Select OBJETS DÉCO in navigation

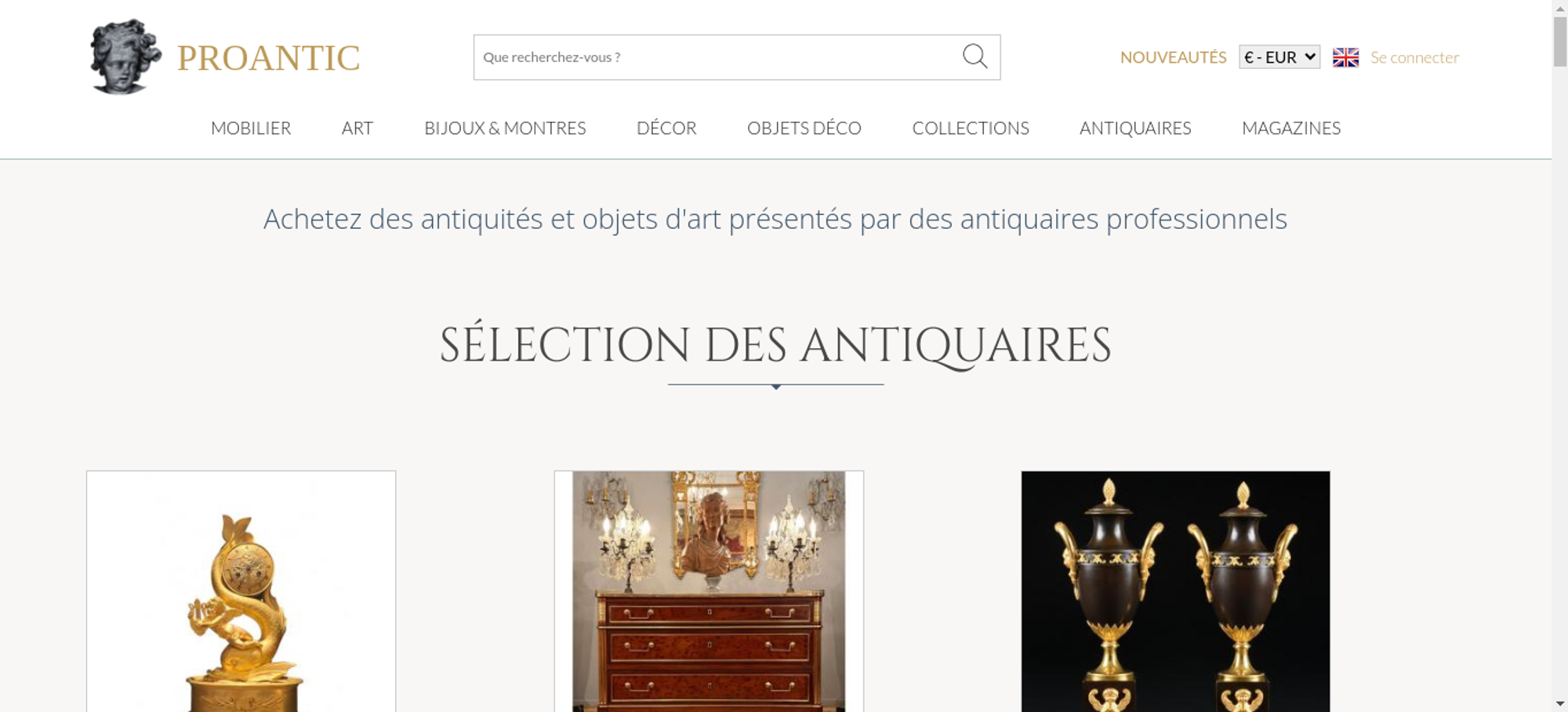click(x=804, y=128)
